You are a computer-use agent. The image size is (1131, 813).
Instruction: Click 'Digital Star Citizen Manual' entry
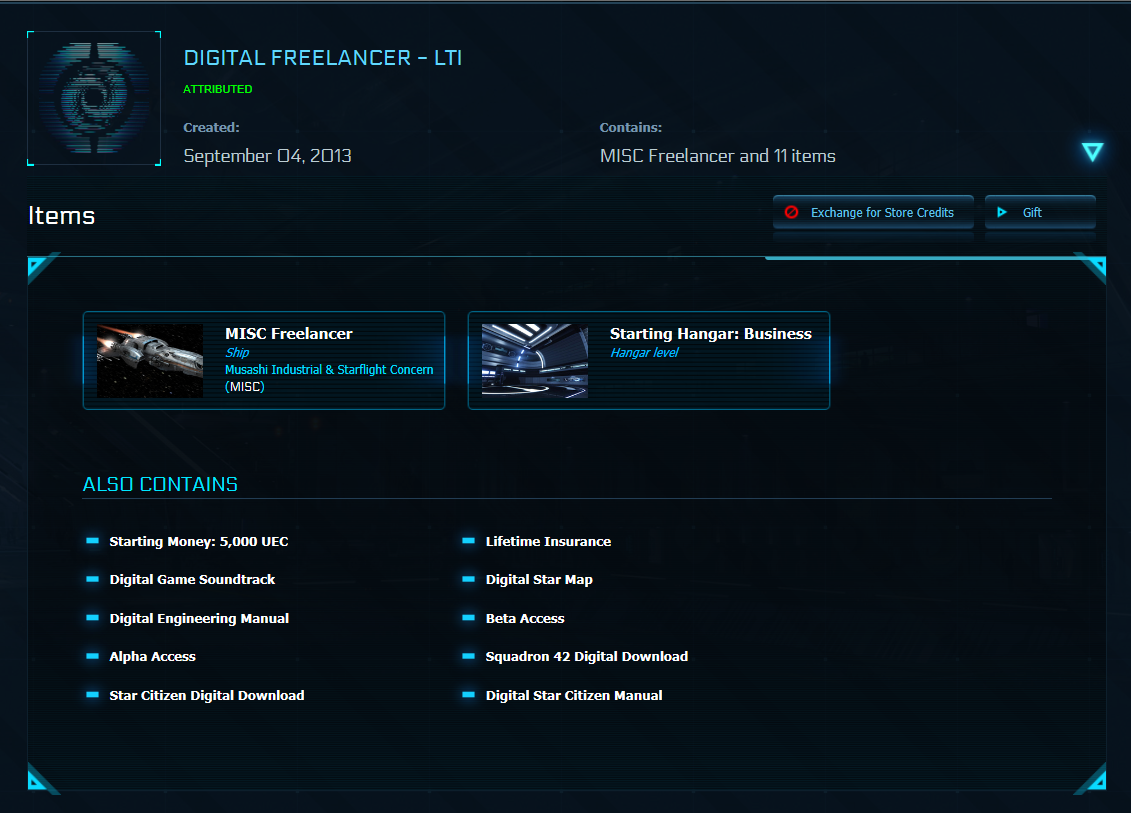573,695
